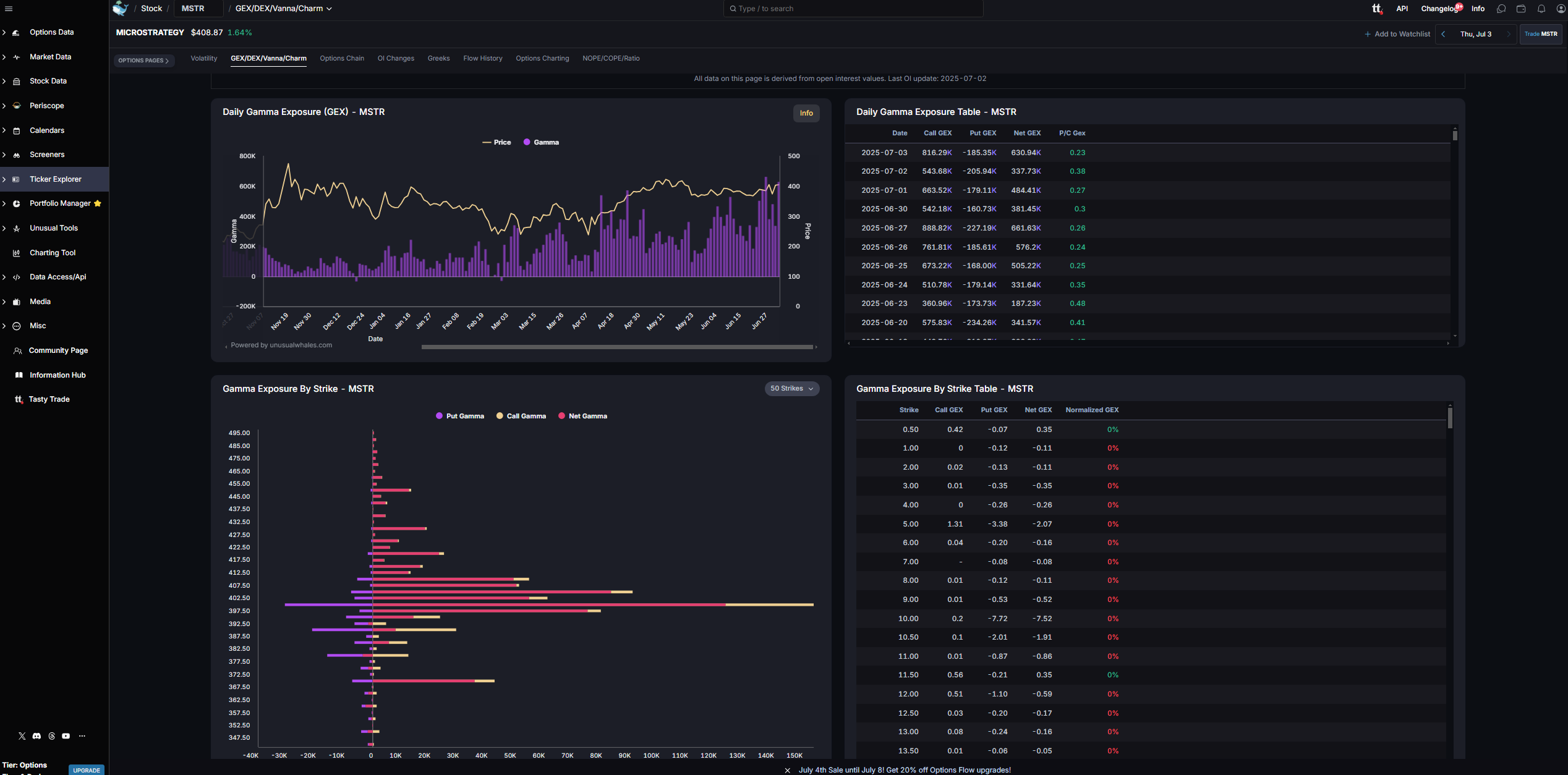This screenshot has height=775, width=1568.
Task: Toggle Put Gamma series in strike legend
Action: (x=460, y=416)
